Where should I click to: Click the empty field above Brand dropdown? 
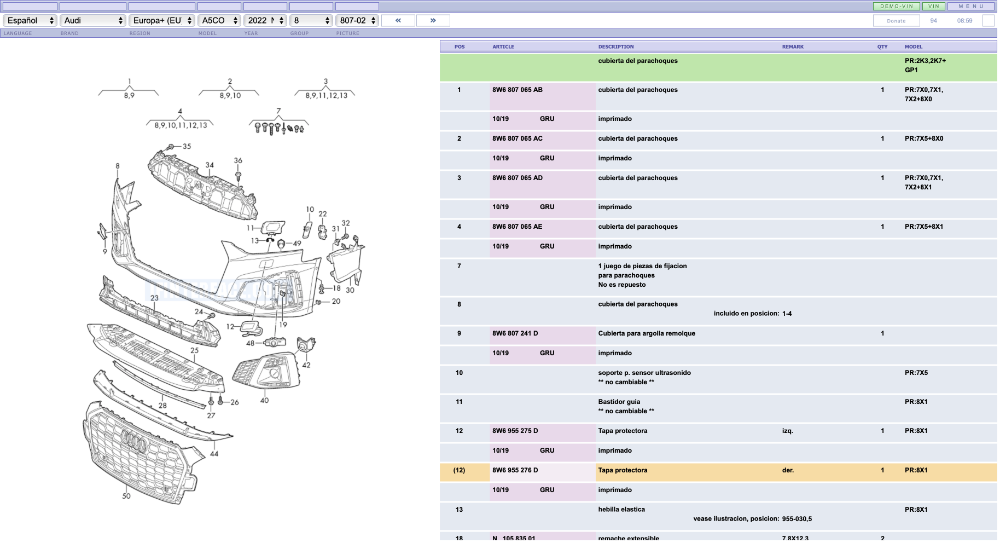[92, 6]
